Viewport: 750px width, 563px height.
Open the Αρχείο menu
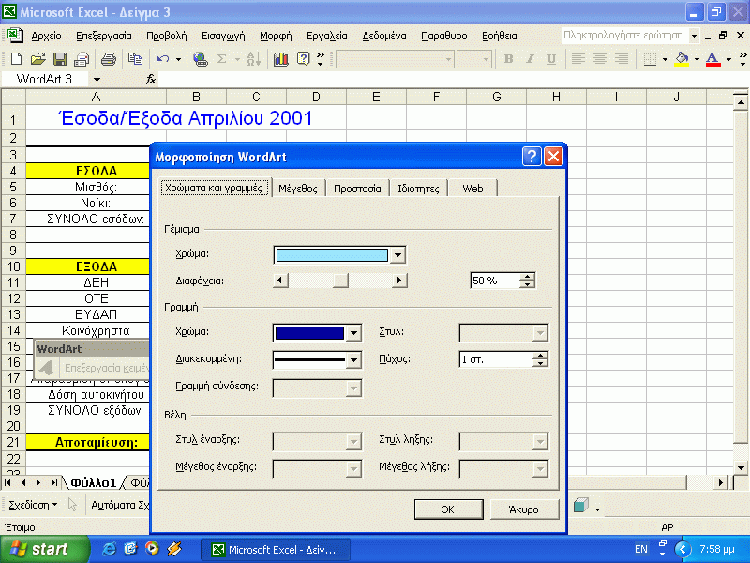(x=46, y=35)
